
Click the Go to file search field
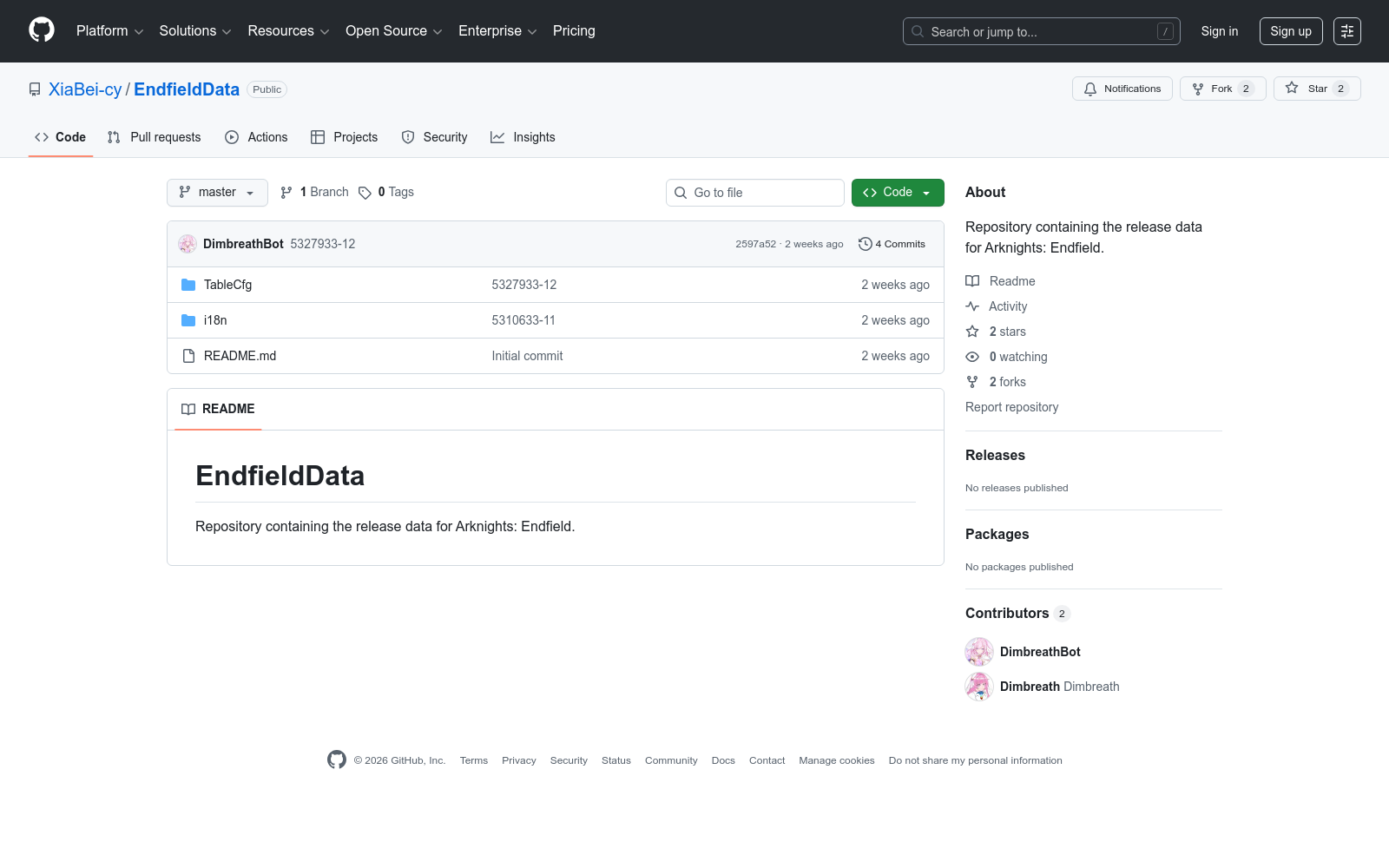pos(755,193)
